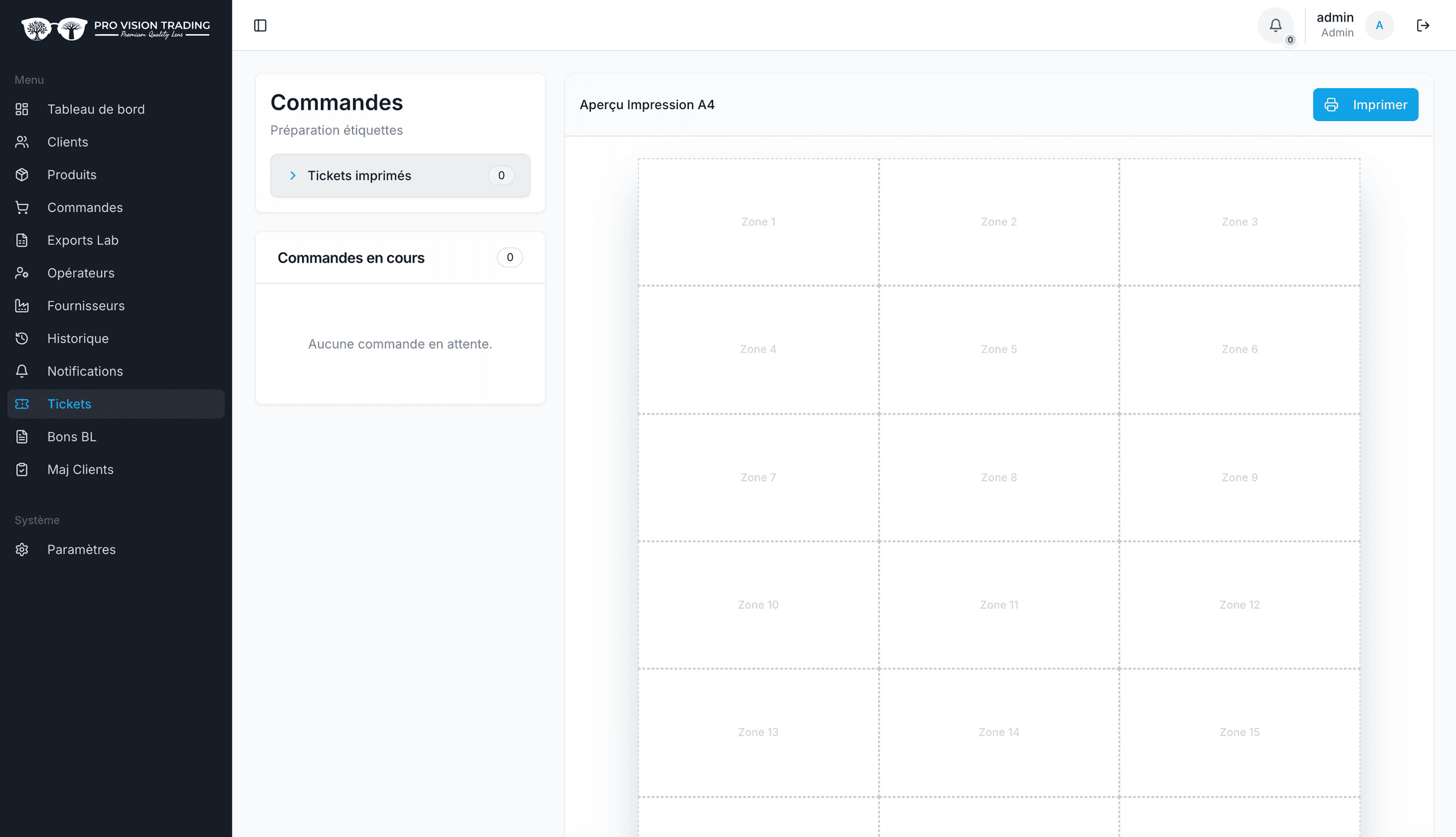Select Zone 14 in print preview

tap(999, 732)
